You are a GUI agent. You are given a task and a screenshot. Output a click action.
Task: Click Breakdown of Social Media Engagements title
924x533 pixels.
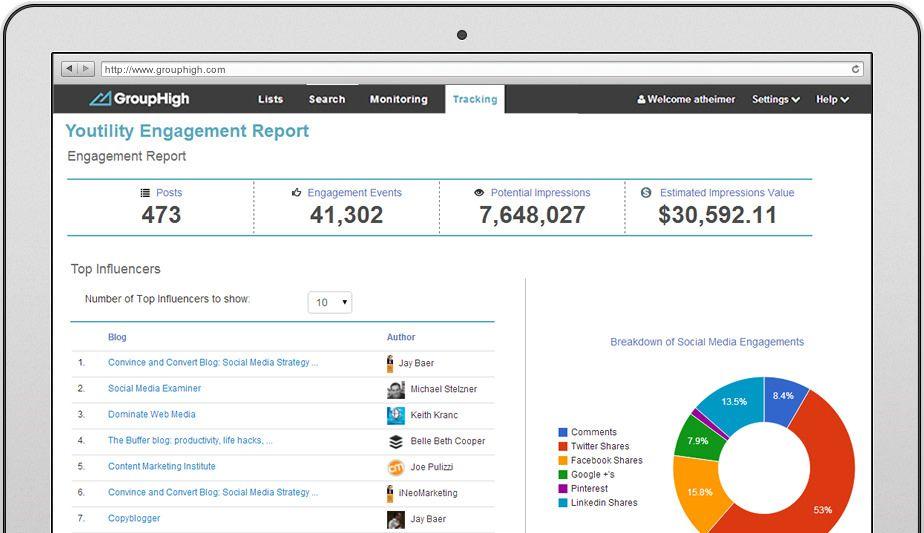click(707, 342)
